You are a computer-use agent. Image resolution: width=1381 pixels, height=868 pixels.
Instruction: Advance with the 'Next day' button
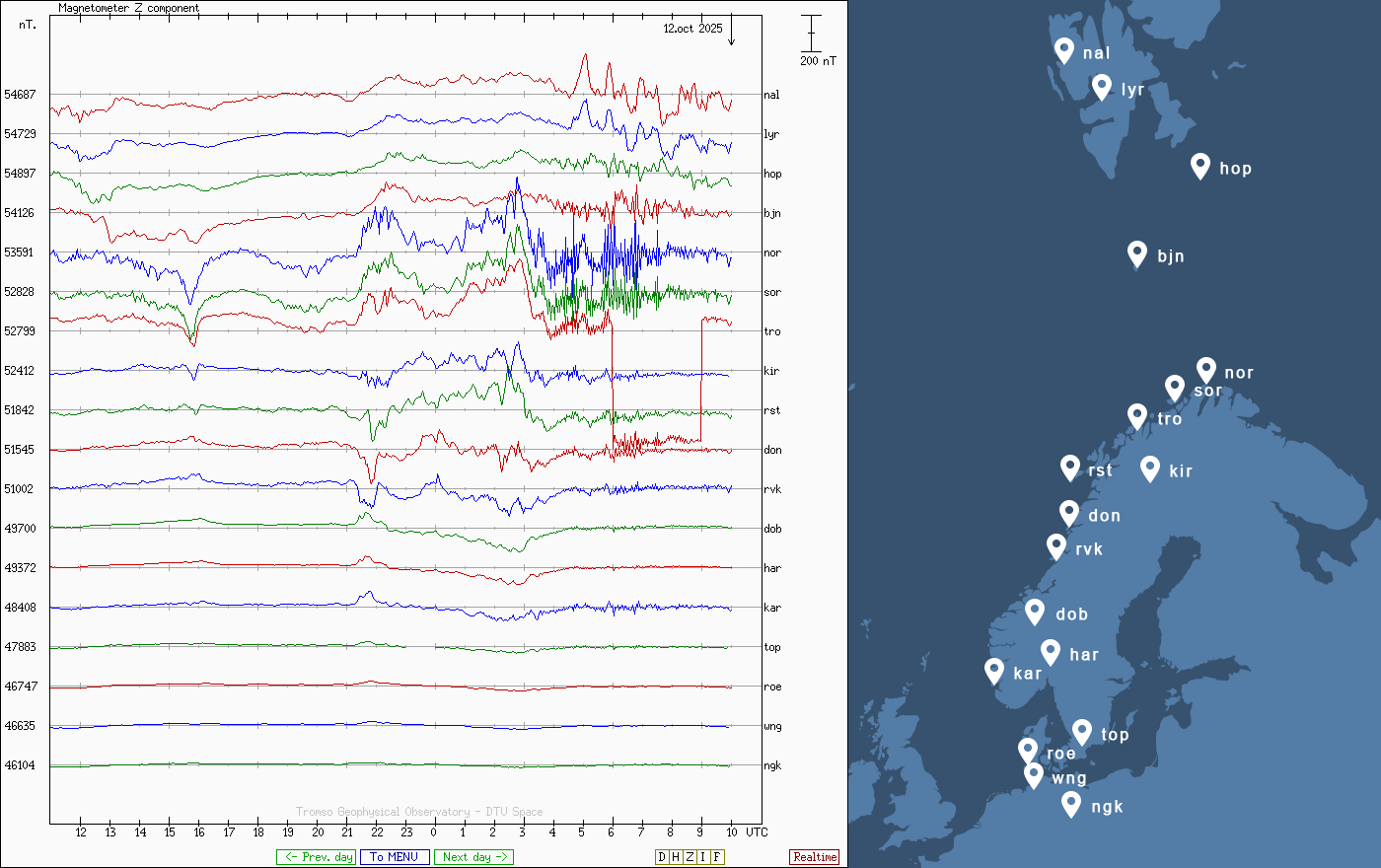tap(473, 857)
